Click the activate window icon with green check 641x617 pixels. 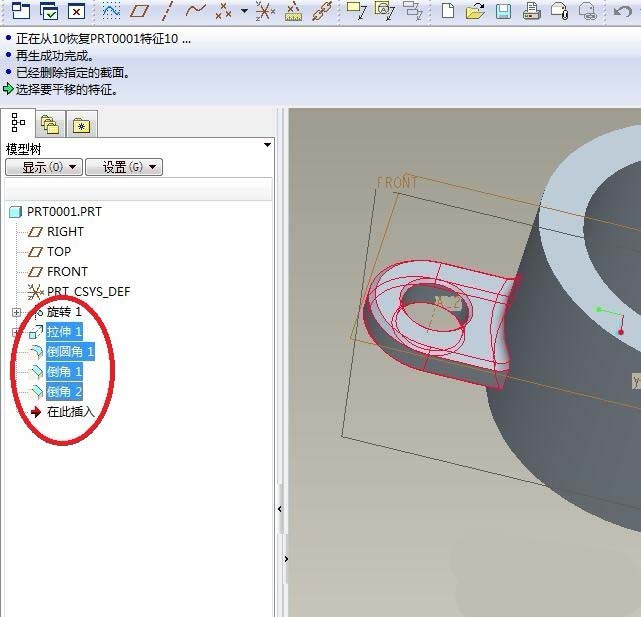49,11
